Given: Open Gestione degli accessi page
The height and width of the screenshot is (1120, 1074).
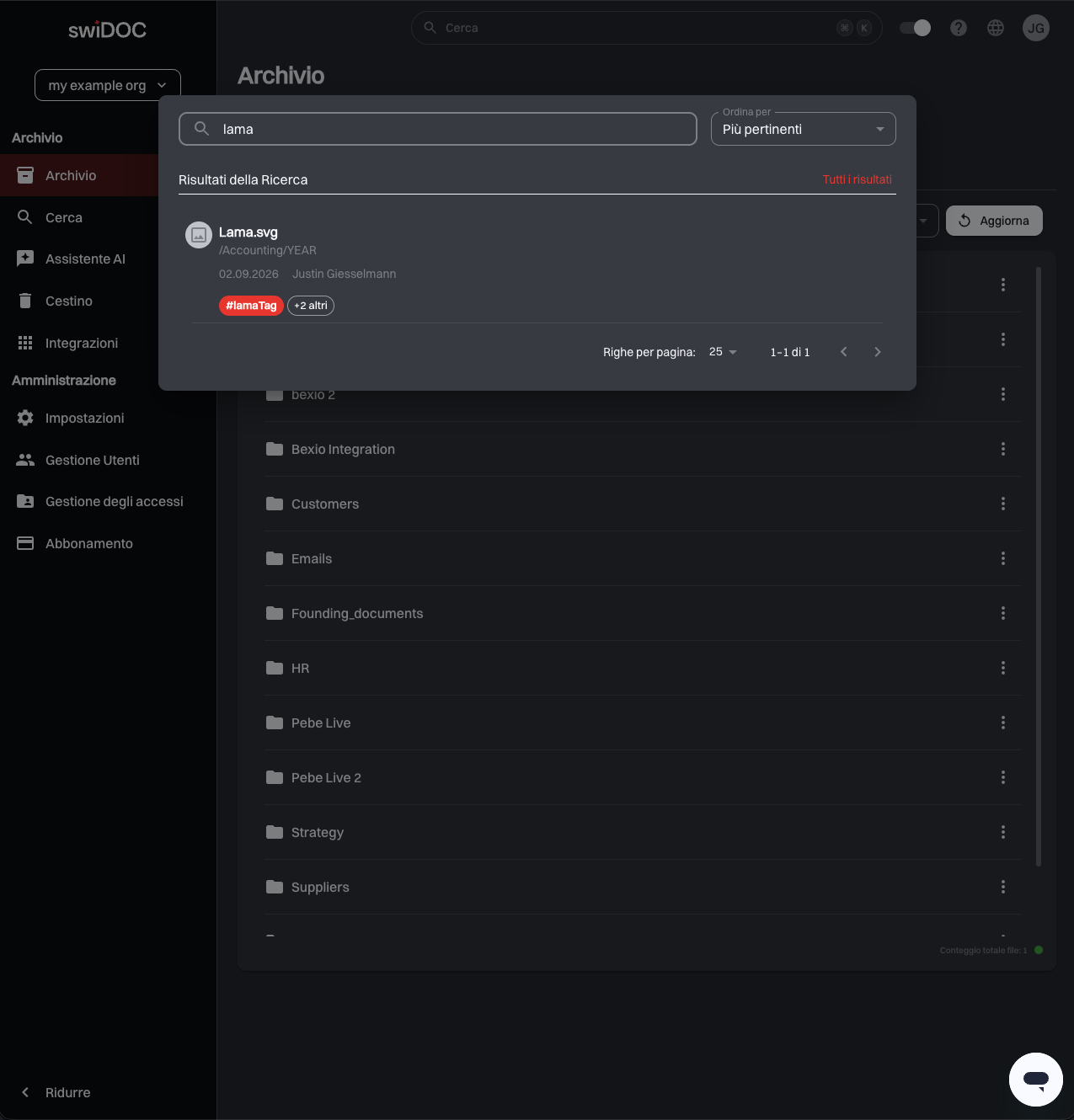Looking at the screenshot, I should (x=108, y=501).
